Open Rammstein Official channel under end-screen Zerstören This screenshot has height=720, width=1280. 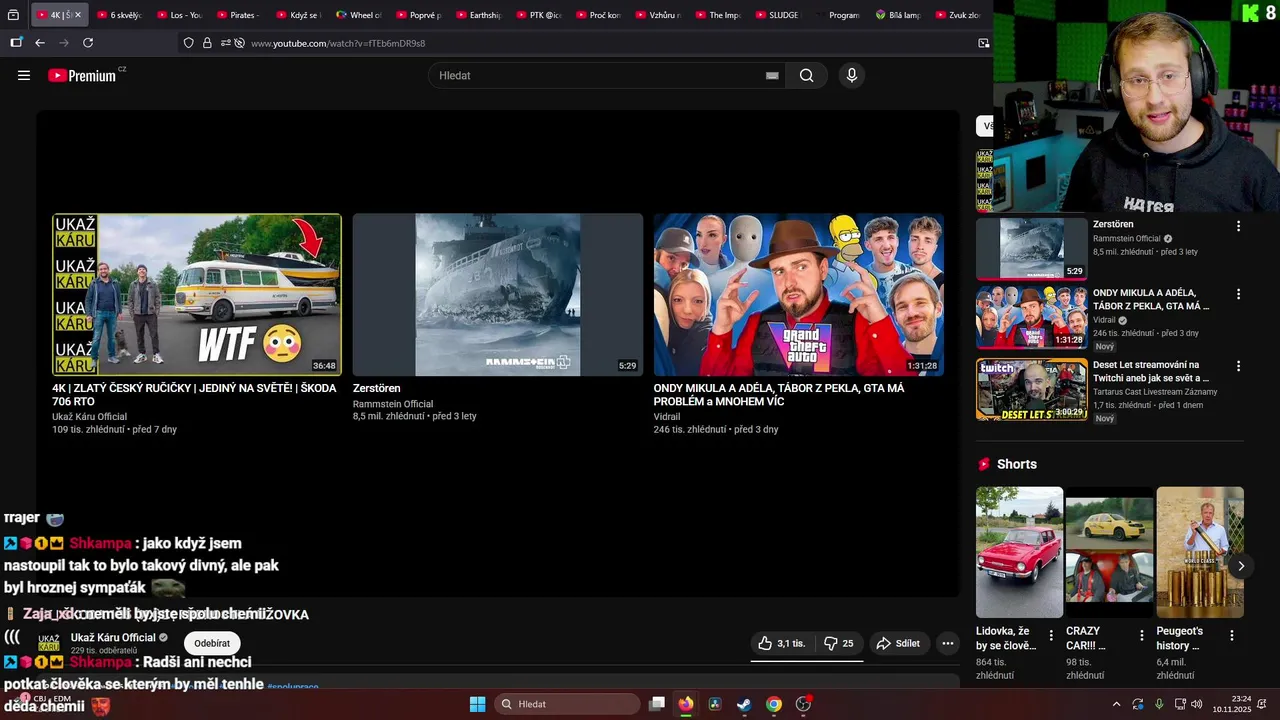[393, 404]
